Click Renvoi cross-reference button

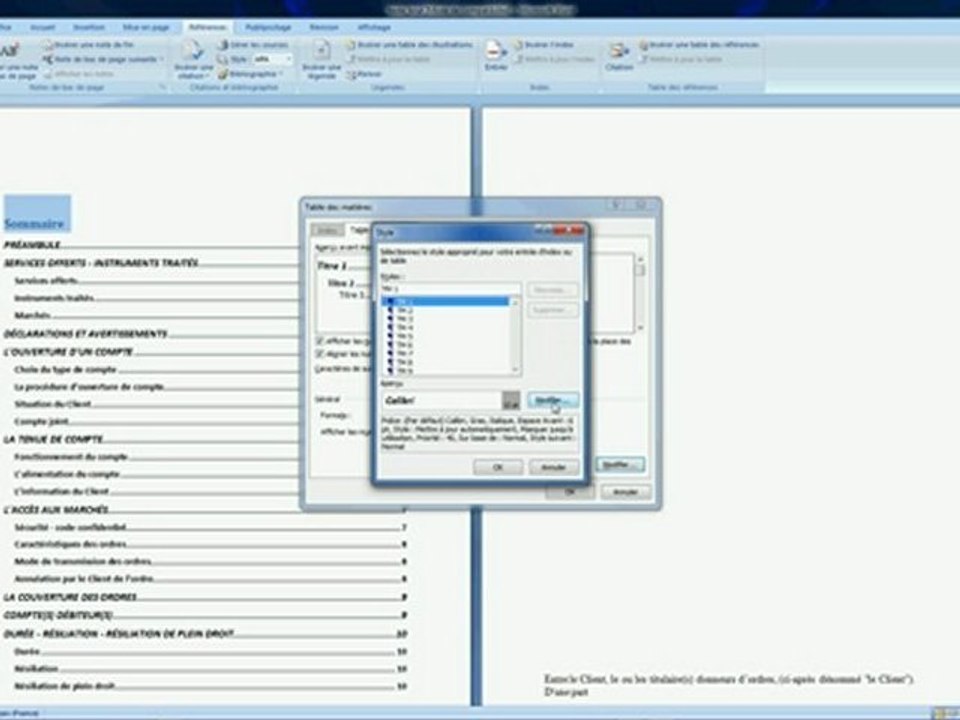click(364, 74)
